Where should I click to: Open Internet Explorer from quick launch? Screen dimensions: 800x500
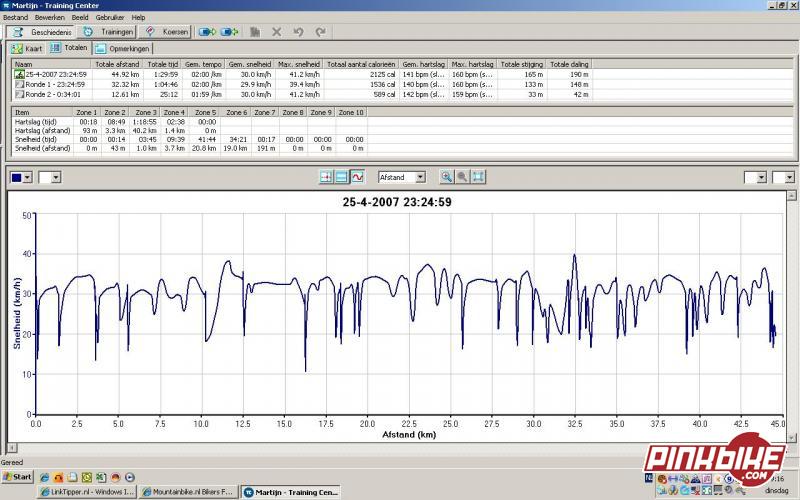46,477
